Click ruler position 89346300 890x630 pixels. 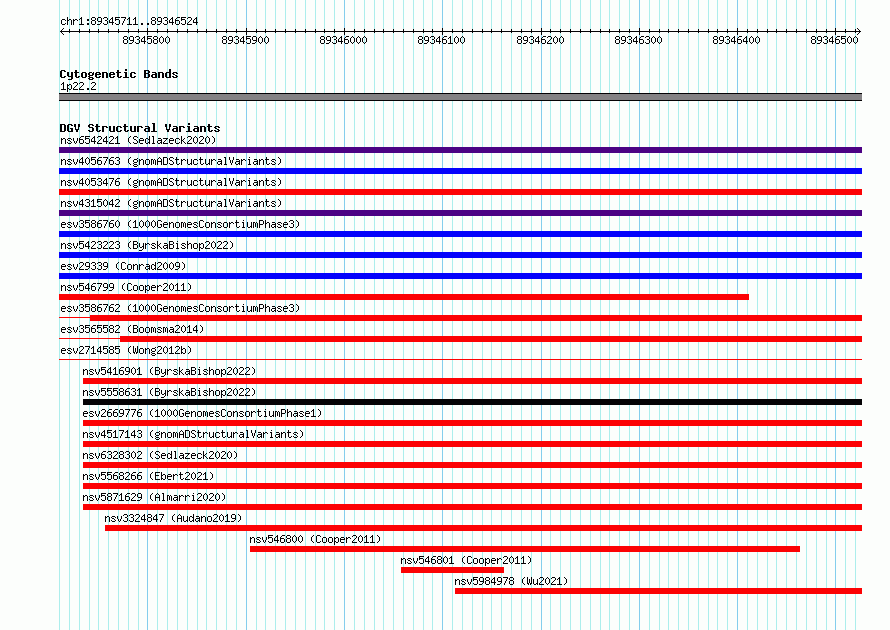point(639,40)
